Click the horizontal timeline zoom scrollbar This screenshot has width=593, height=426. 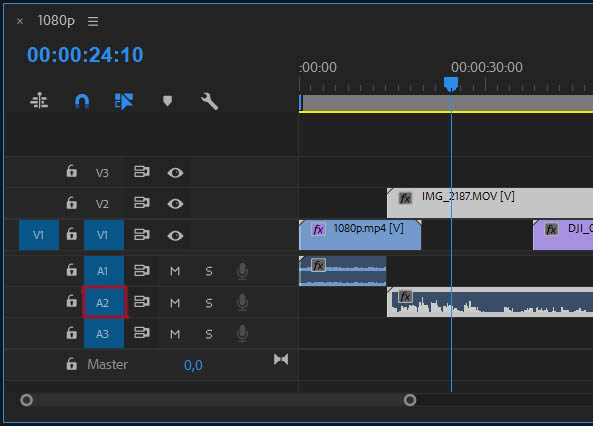tap(218, 400)
